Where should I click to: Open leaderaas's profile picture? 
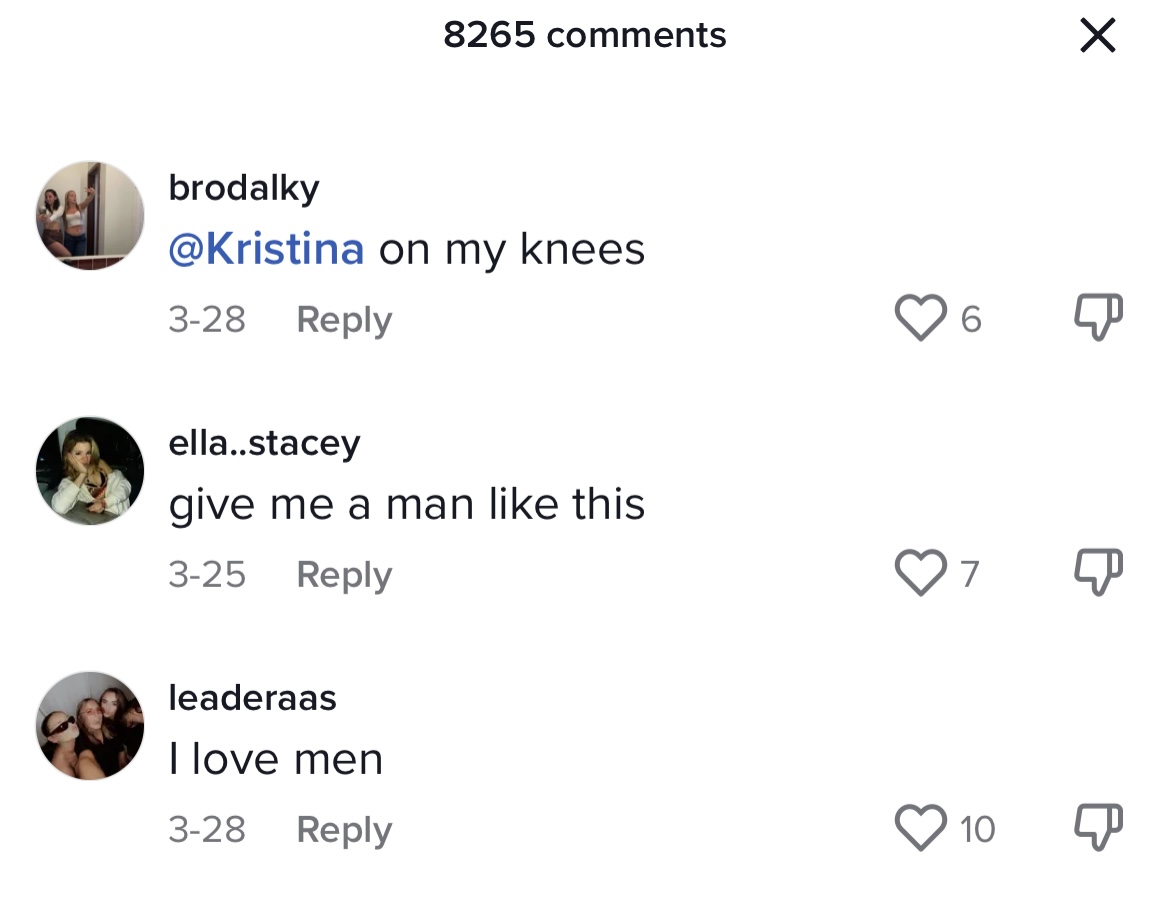[90, 726]
